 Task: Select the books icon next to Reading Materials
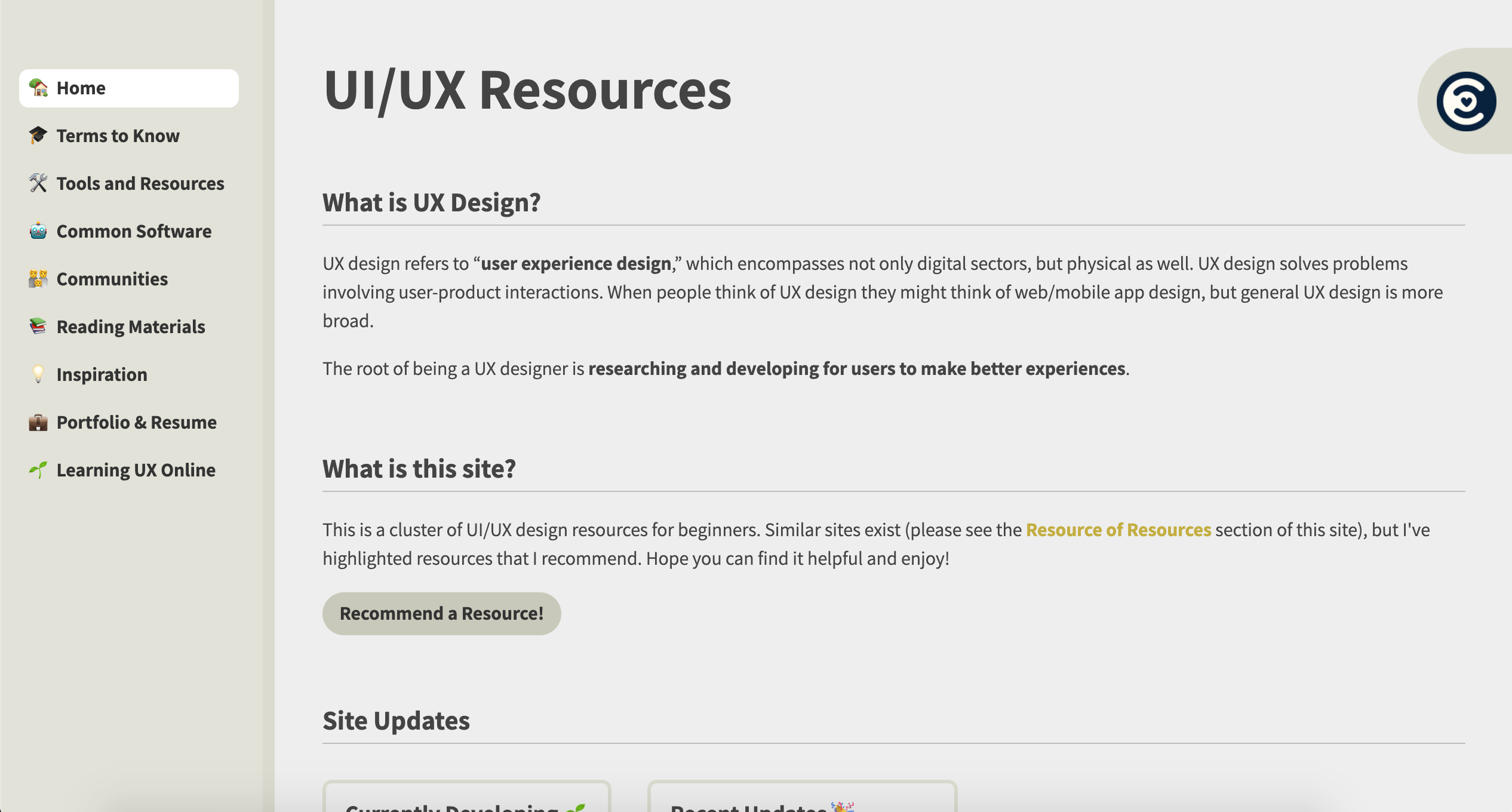(x=38, y=327)
